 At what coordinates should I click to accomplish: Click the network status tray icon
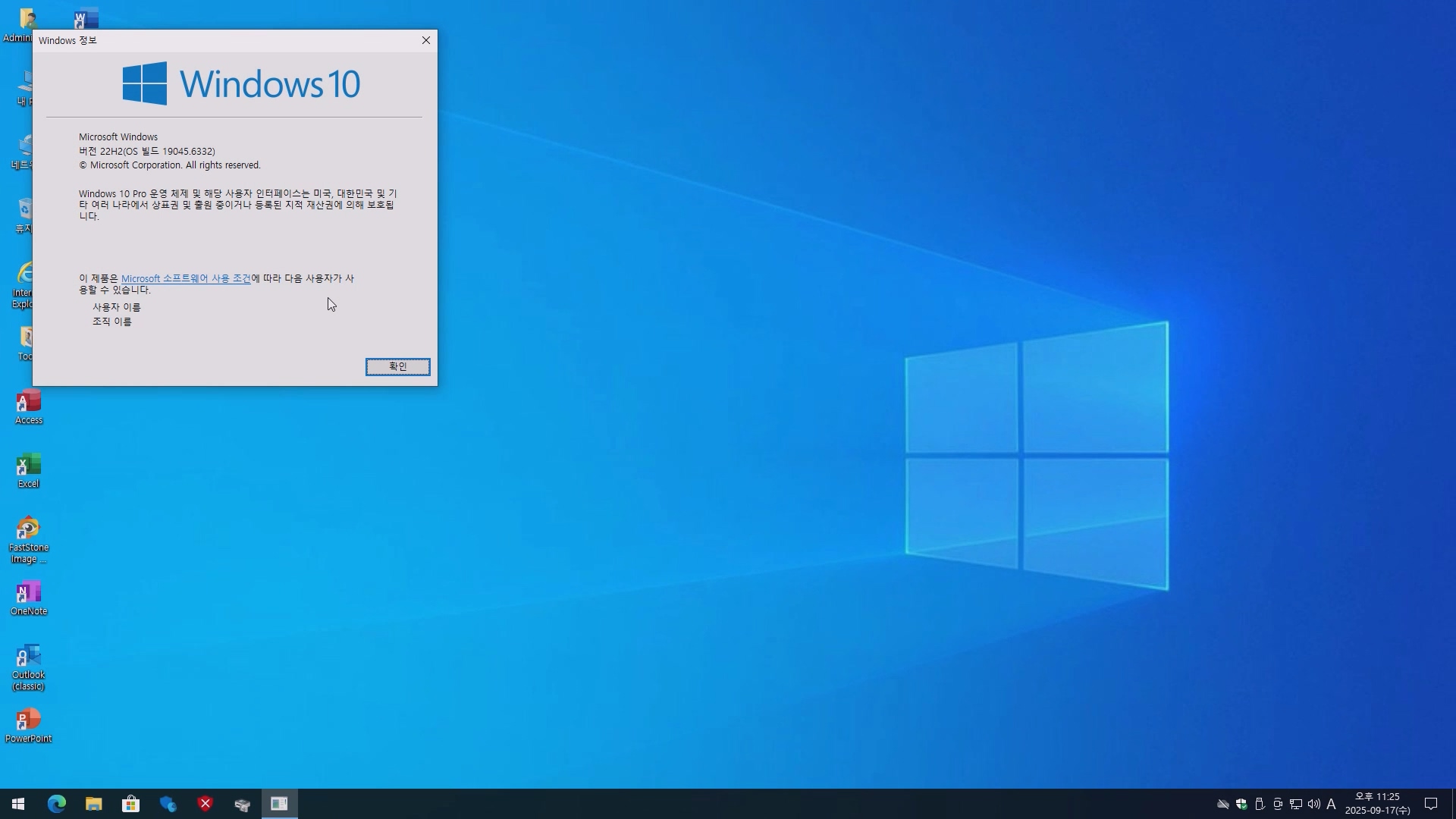[x=1296, y=804]
